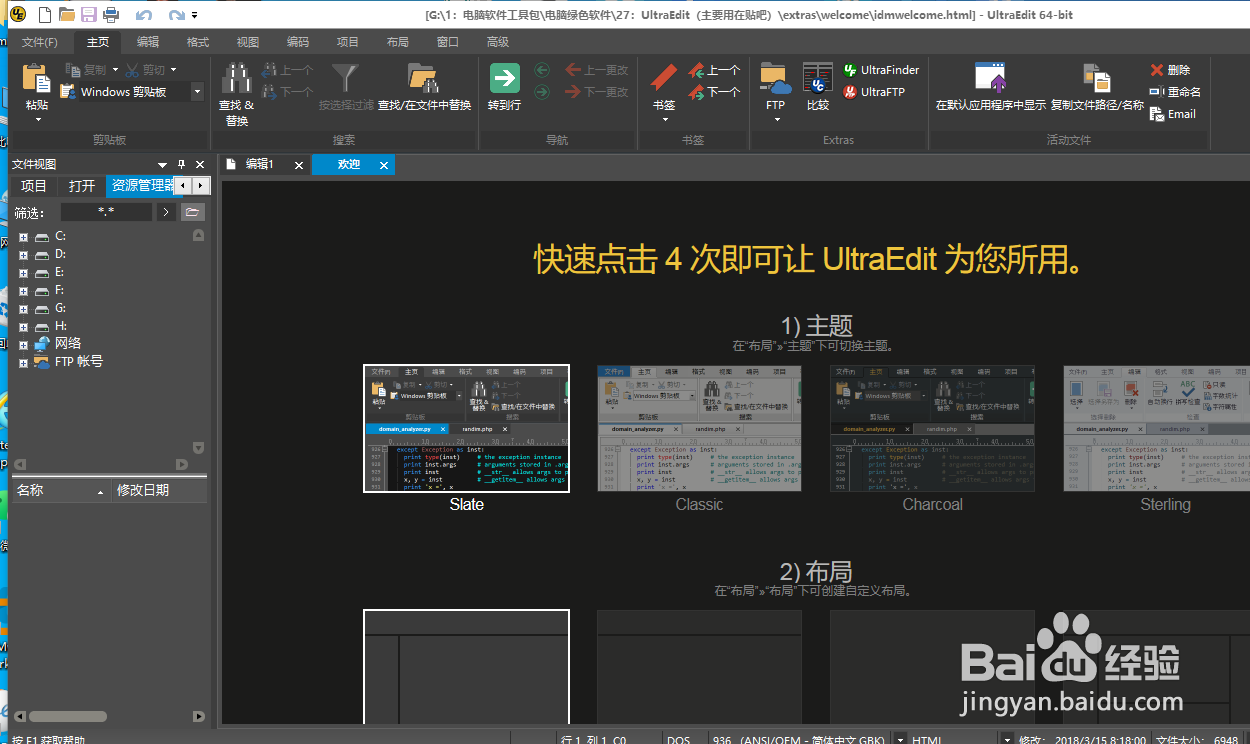Click the FTP cloud folder icon
1250x744 pixels.
tap(775, 78)
